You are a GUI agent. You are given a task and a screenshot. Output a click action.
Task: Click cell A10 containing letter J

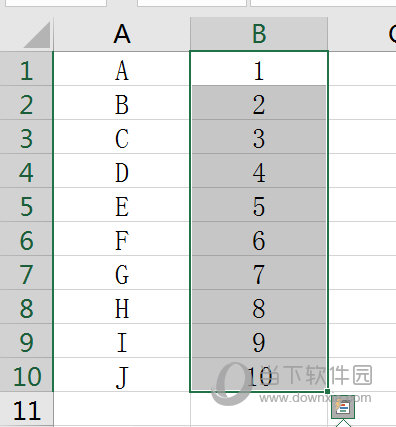point(122,375)
